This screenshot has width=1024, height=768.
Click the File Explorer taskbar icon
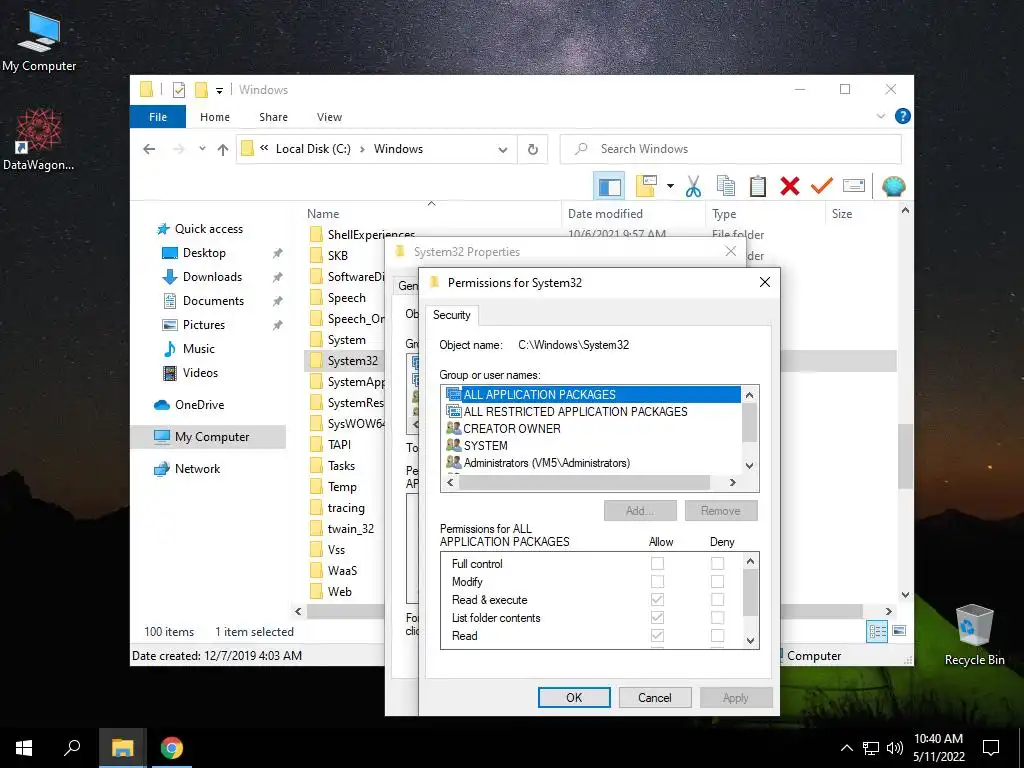pos(122,748)
